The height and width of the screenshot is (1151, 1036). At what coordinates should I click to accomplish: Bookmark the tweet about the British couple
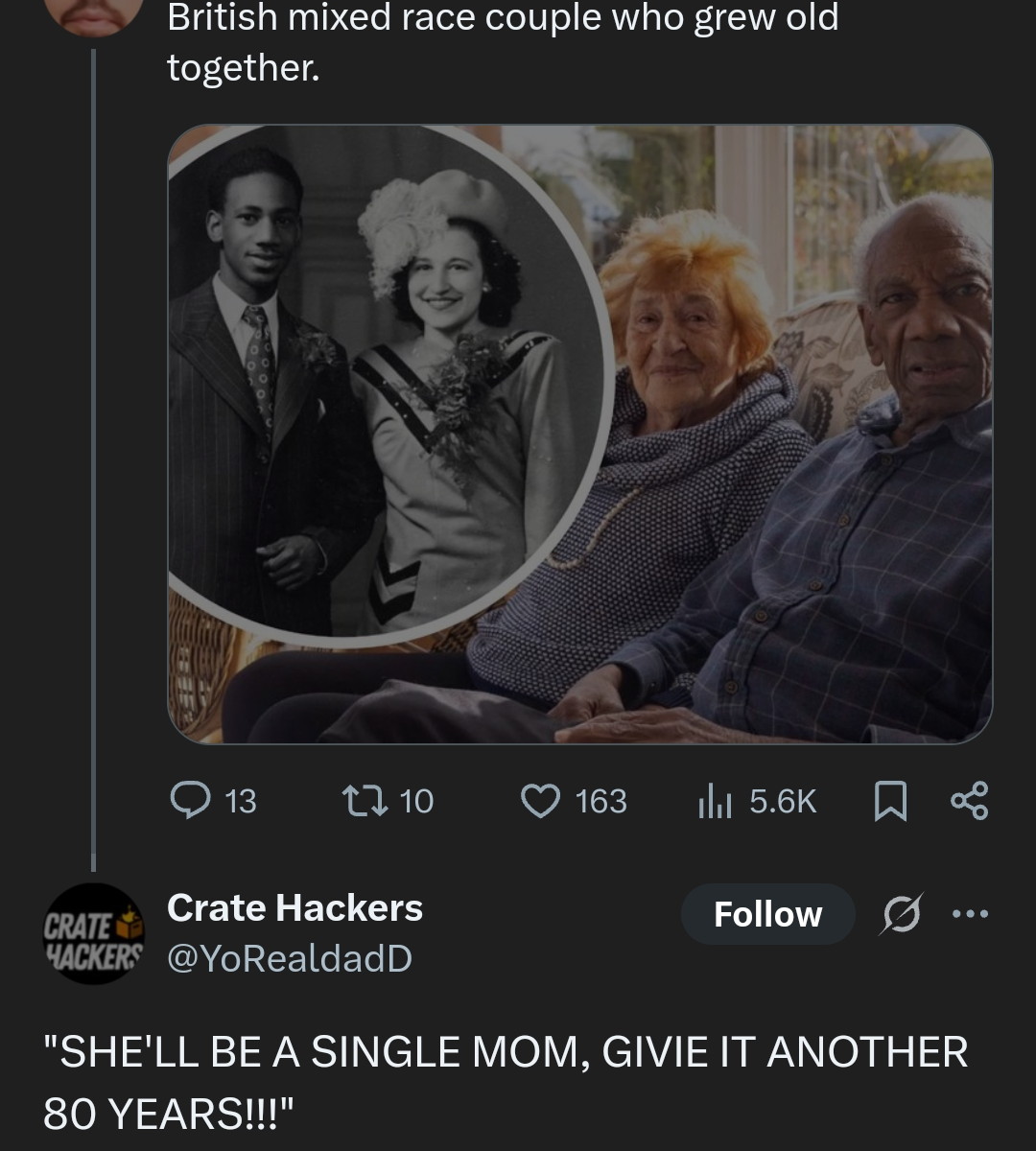tap(890, 801)
